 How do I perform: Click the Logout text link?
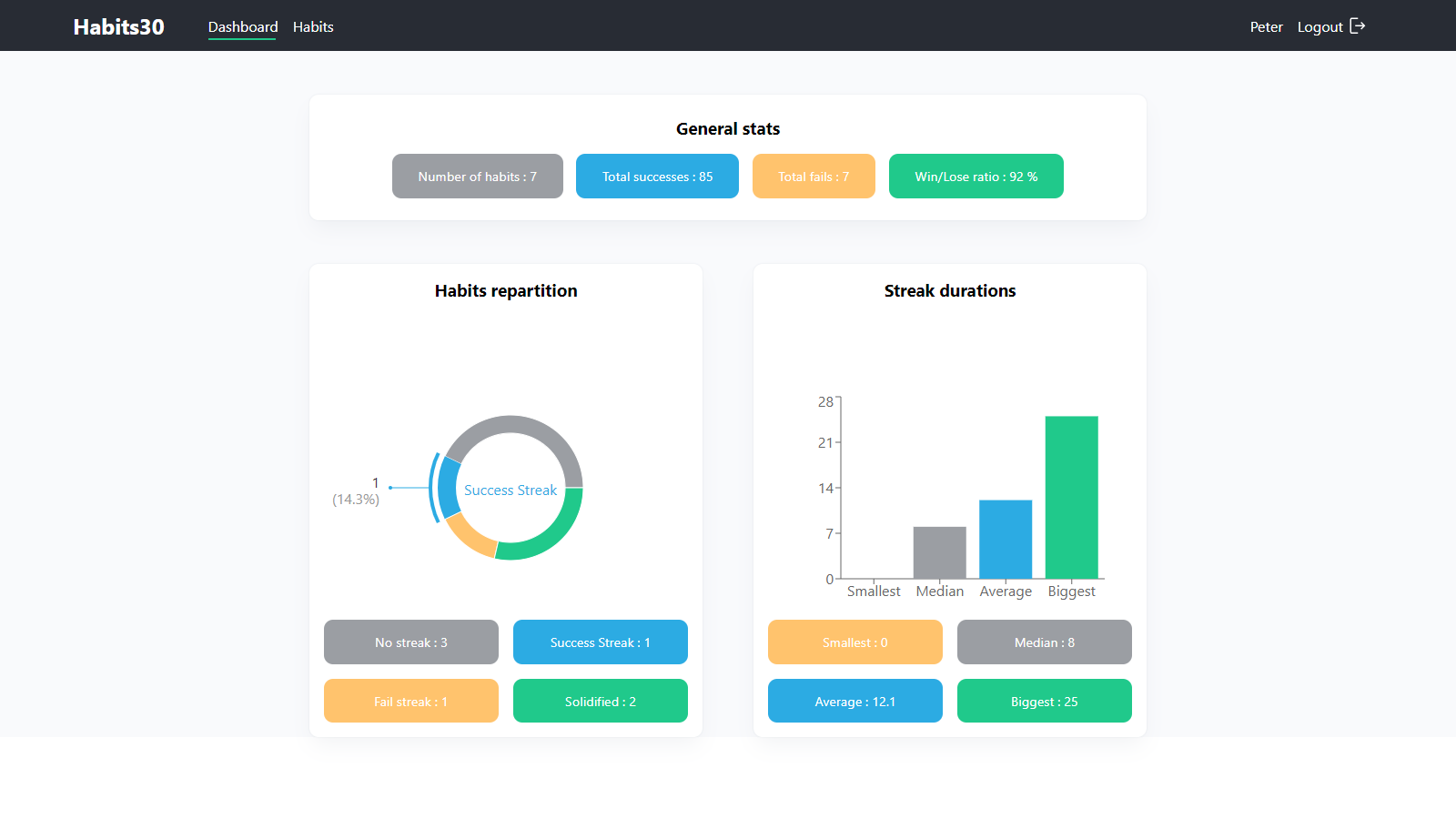pyautogui.click(x=1319, y=27)
